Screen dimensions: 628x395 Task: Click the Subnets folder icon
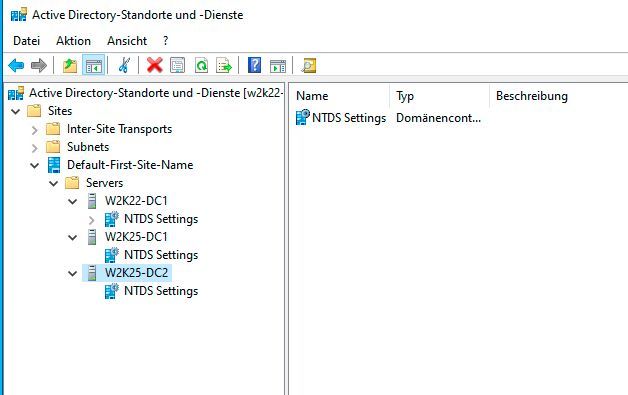[53, 147]
